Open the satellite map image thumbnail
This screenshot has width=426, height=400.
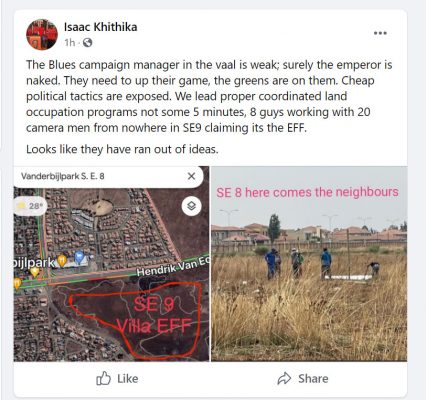(x=111, y=264)
